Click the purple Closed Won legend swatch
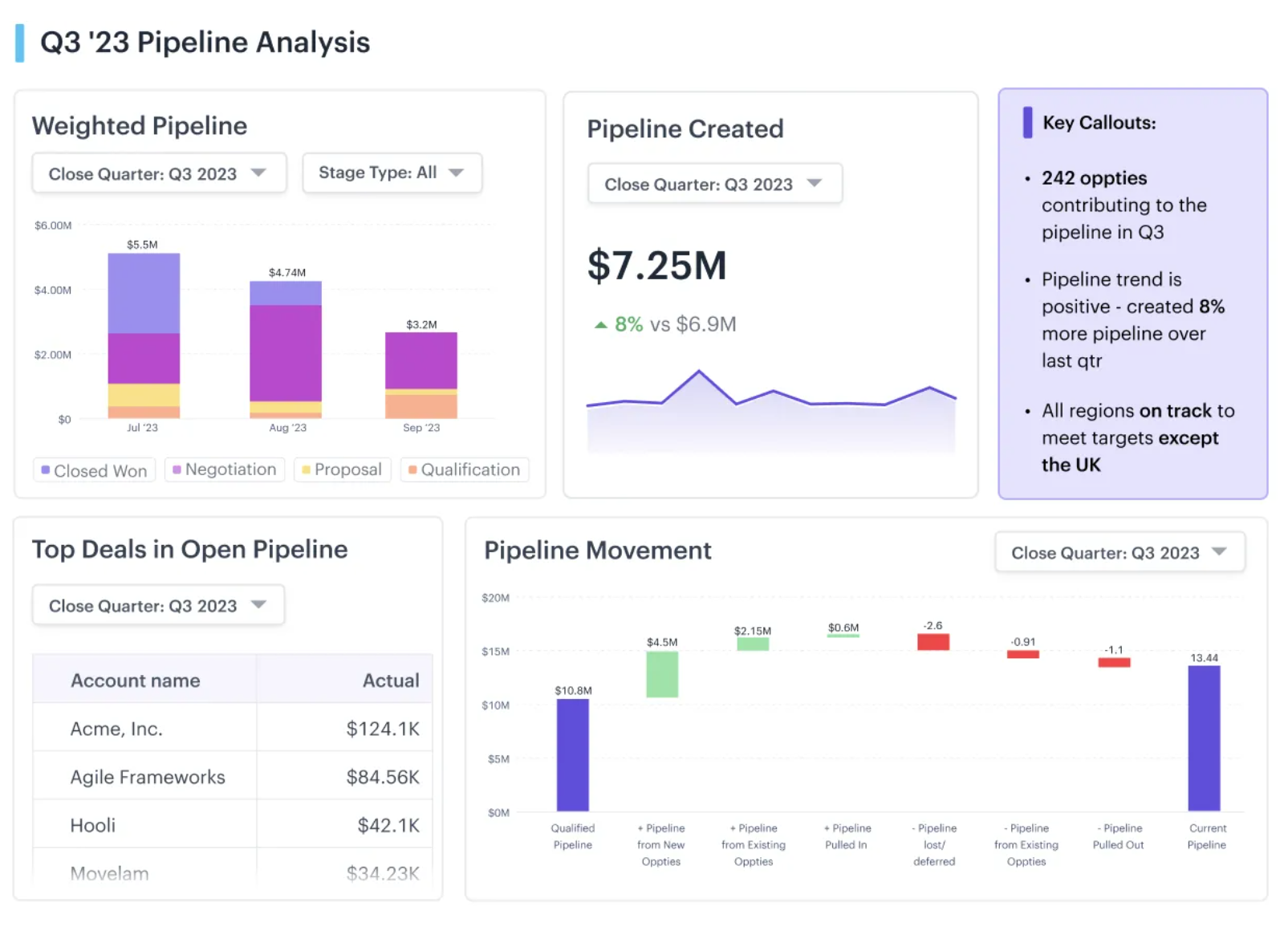 44,470
